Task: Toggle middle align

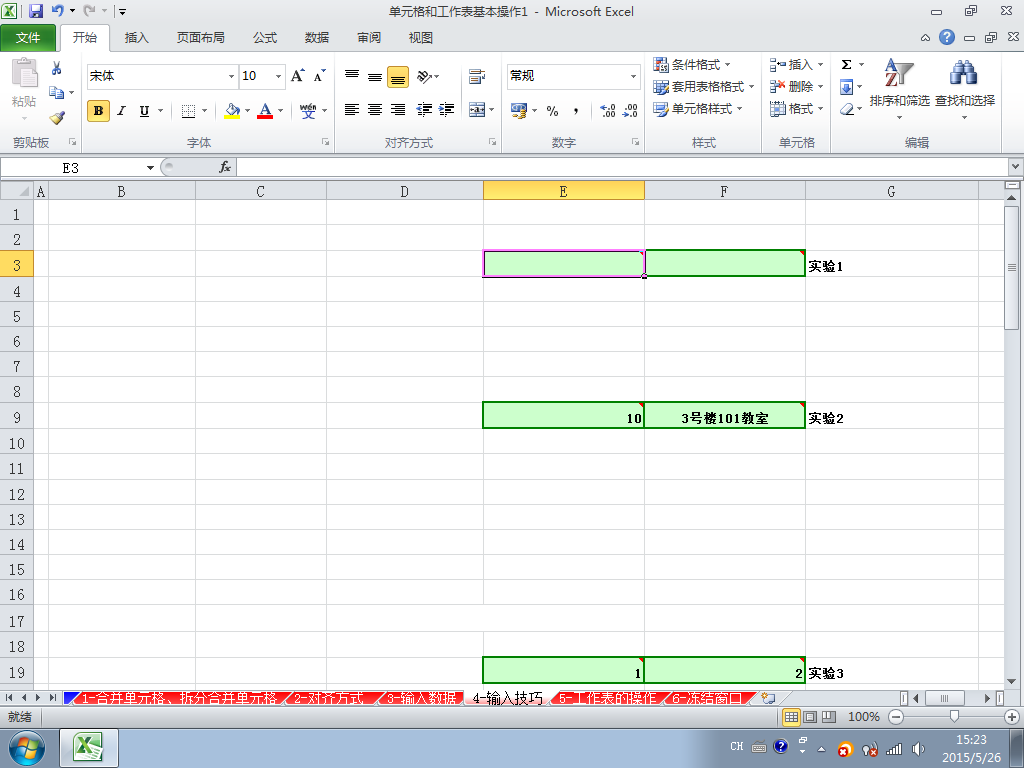Action: coord(375,76)
